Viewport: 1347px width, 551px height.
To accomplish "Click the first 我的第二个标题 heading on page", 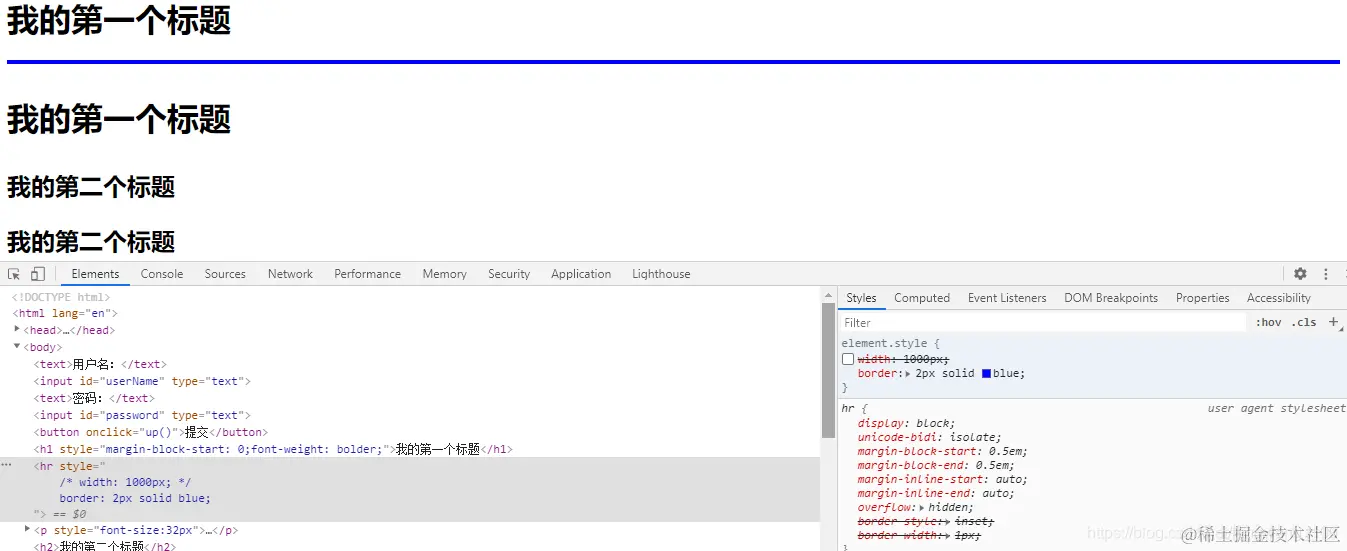I will [91, 187].
